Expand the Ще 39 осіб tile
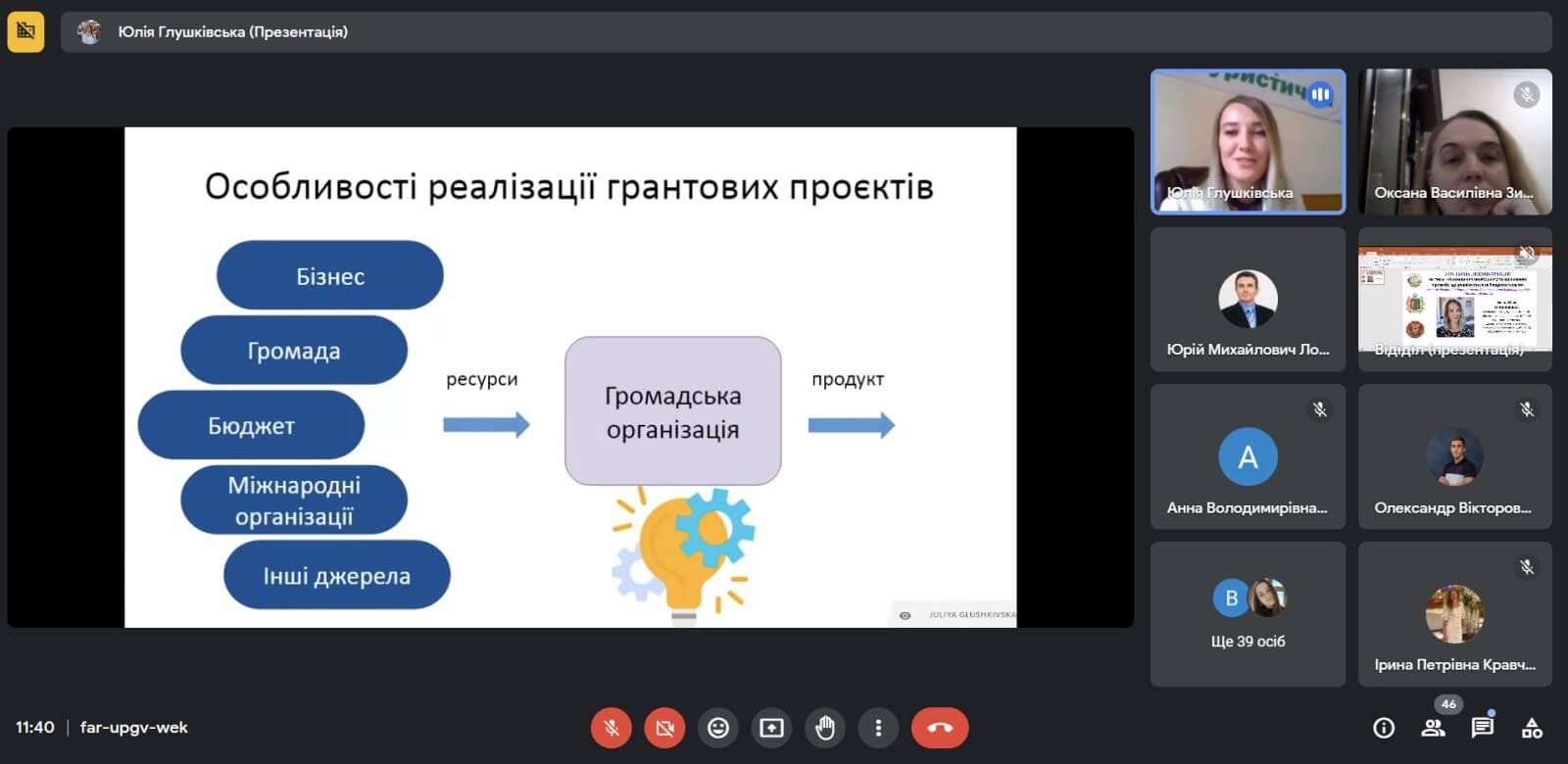This screenshot has width=1568, height=764. click(1248, 614)
